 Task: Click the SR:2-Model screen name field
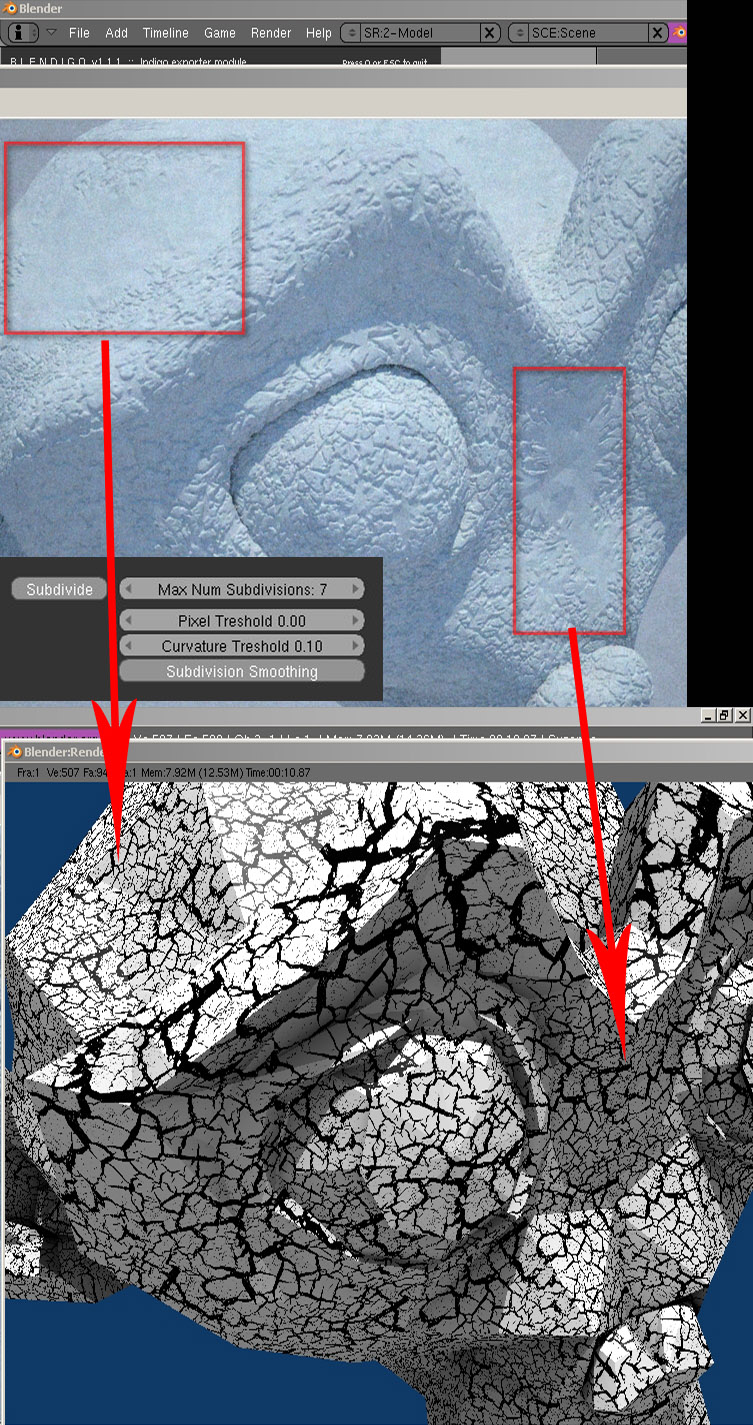tap(420, 33)
